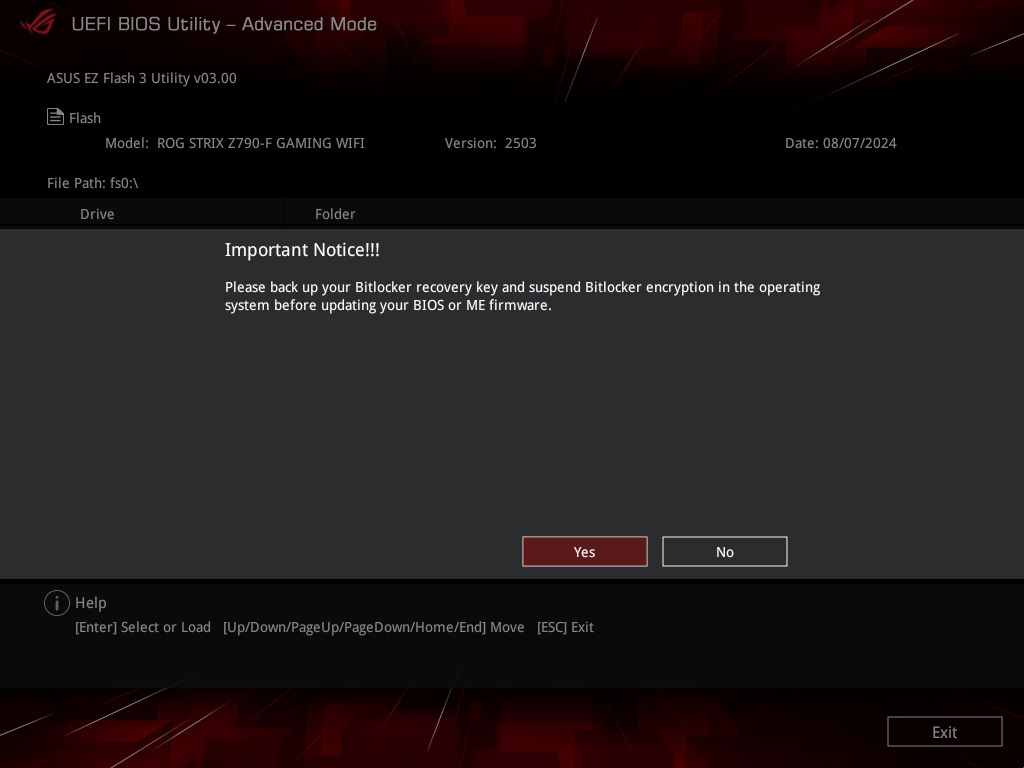Image resolution: width=1024 pixels, height=768 pixels.
Task: Click the Bitlocker recovery key warning message
Action: (522, 296)
